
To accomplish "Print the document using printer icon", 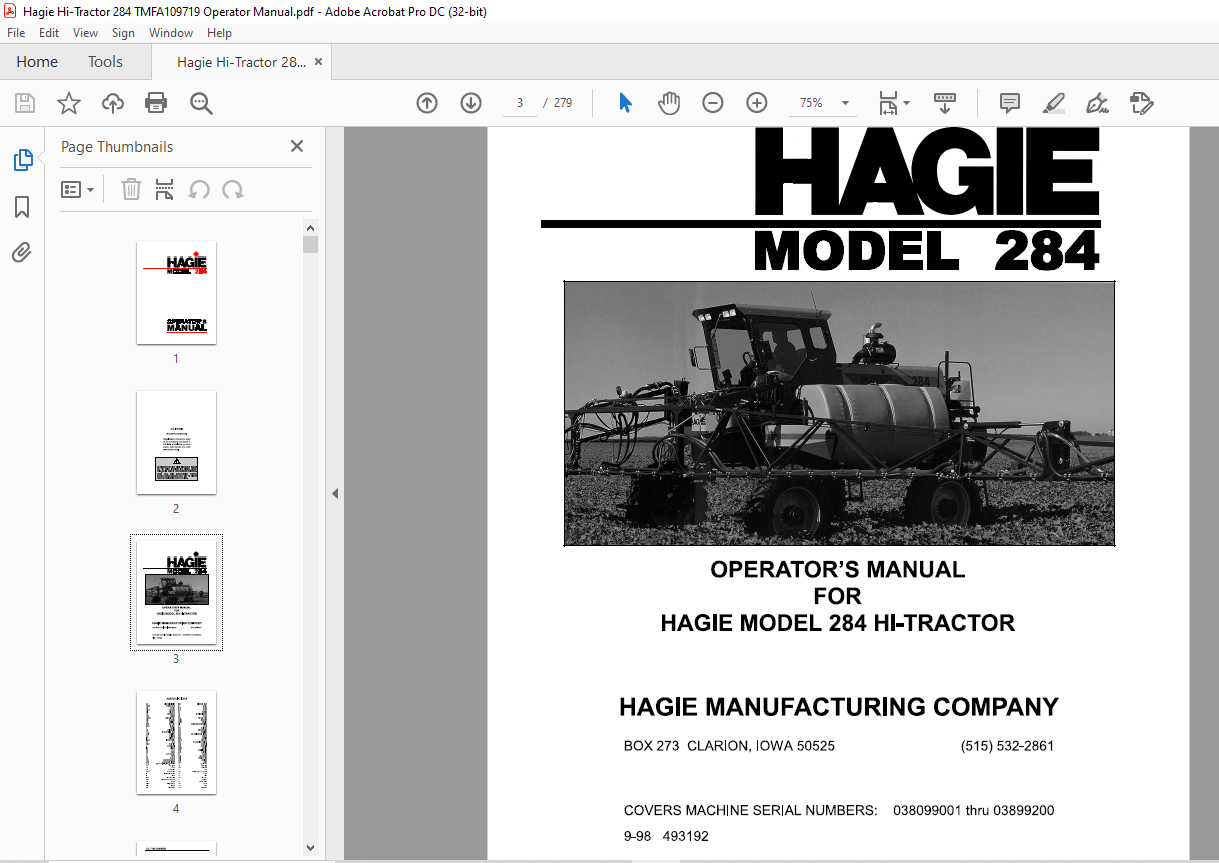I will pyautogui.click(x=156, y=103).
